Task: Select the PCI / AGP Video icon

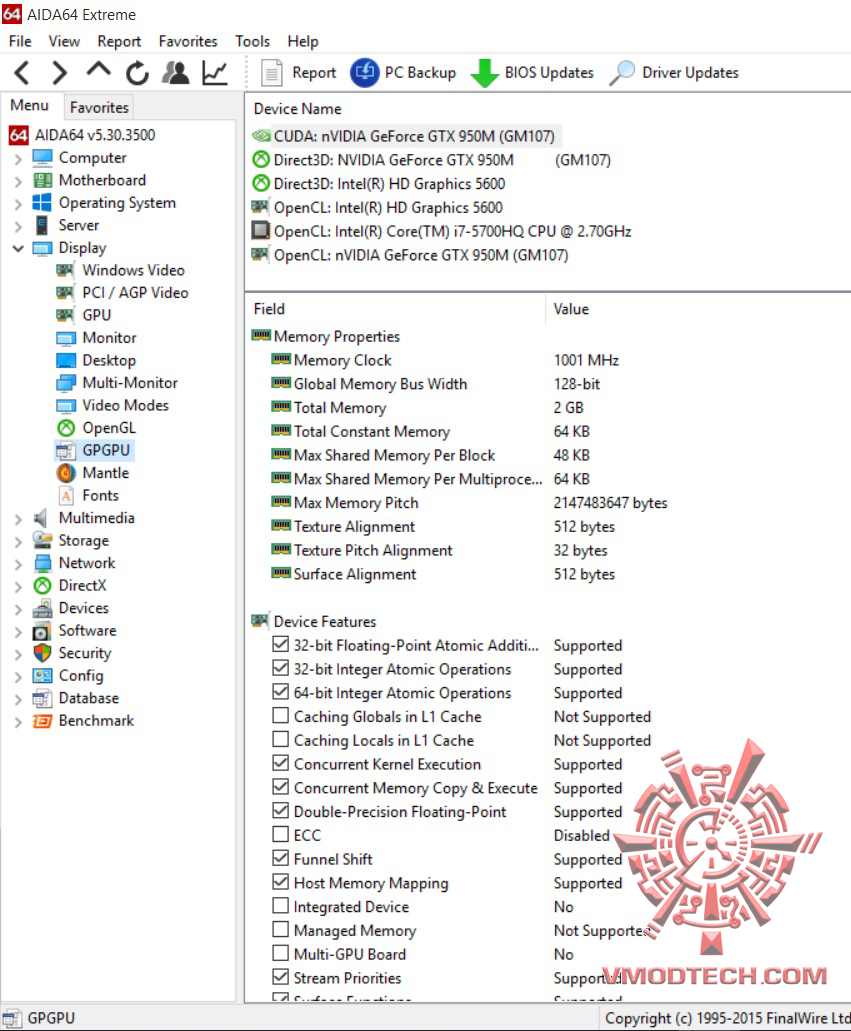Action: coord(65,293)
